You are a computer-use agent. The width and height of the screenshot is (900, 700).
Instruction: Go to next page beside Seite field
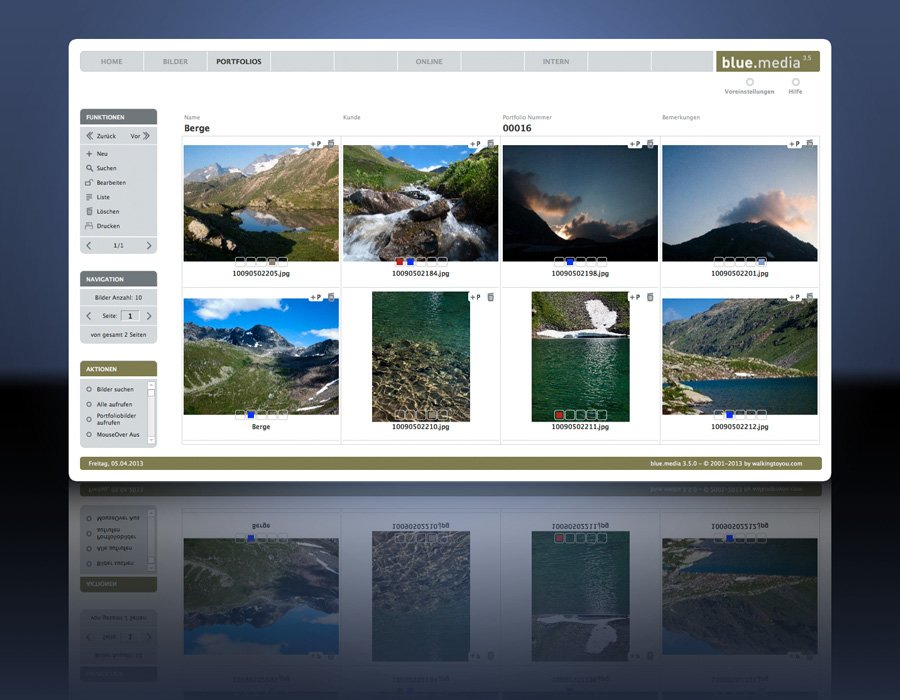coord(149,316)
